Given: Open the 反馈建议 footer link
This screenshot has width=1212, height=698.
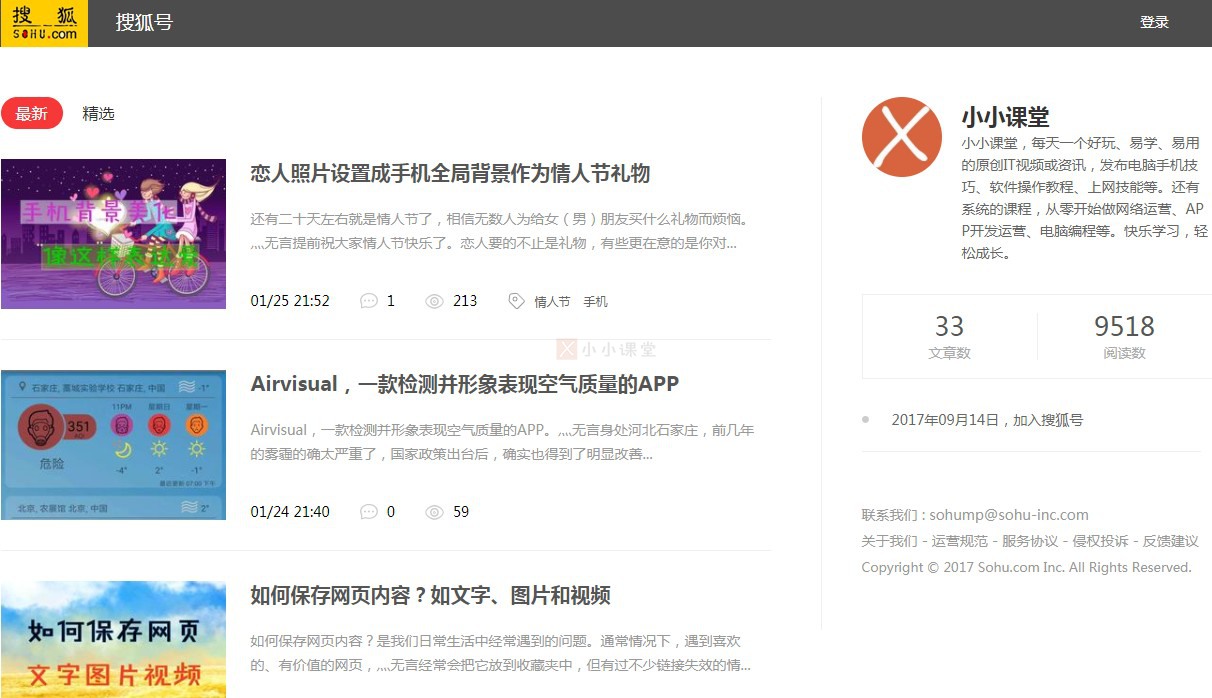Looking at the screenshot, I should pos(1171,541).
